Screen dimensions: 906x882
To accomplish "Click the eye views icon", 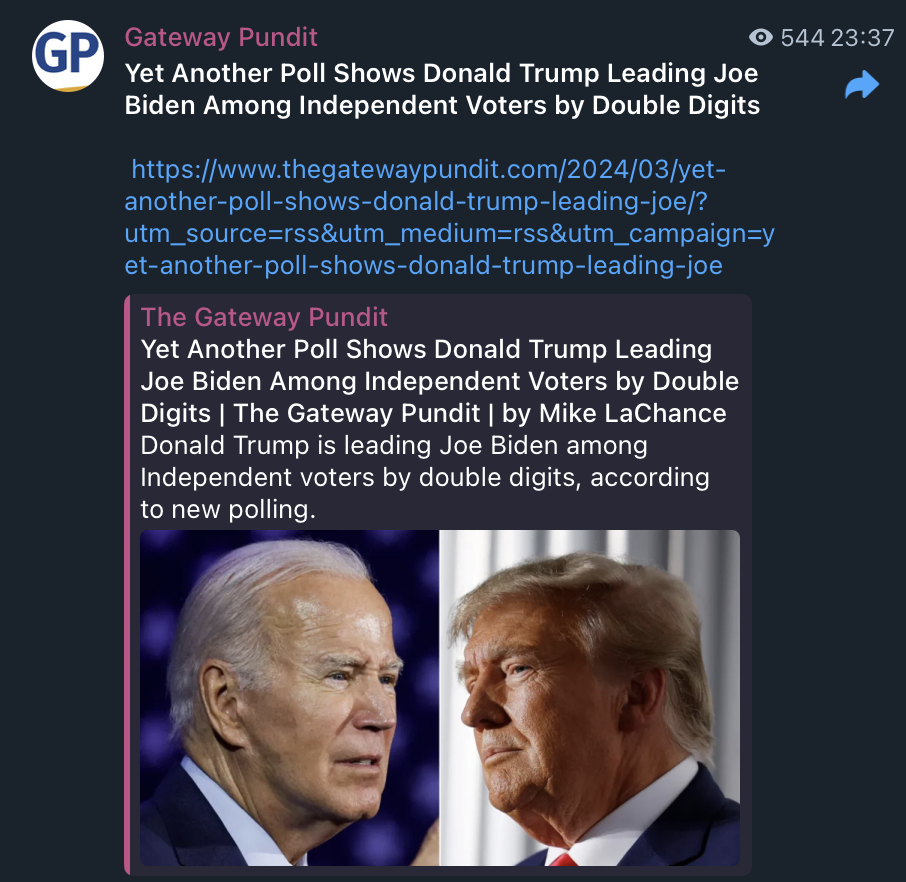I will 760,38.
